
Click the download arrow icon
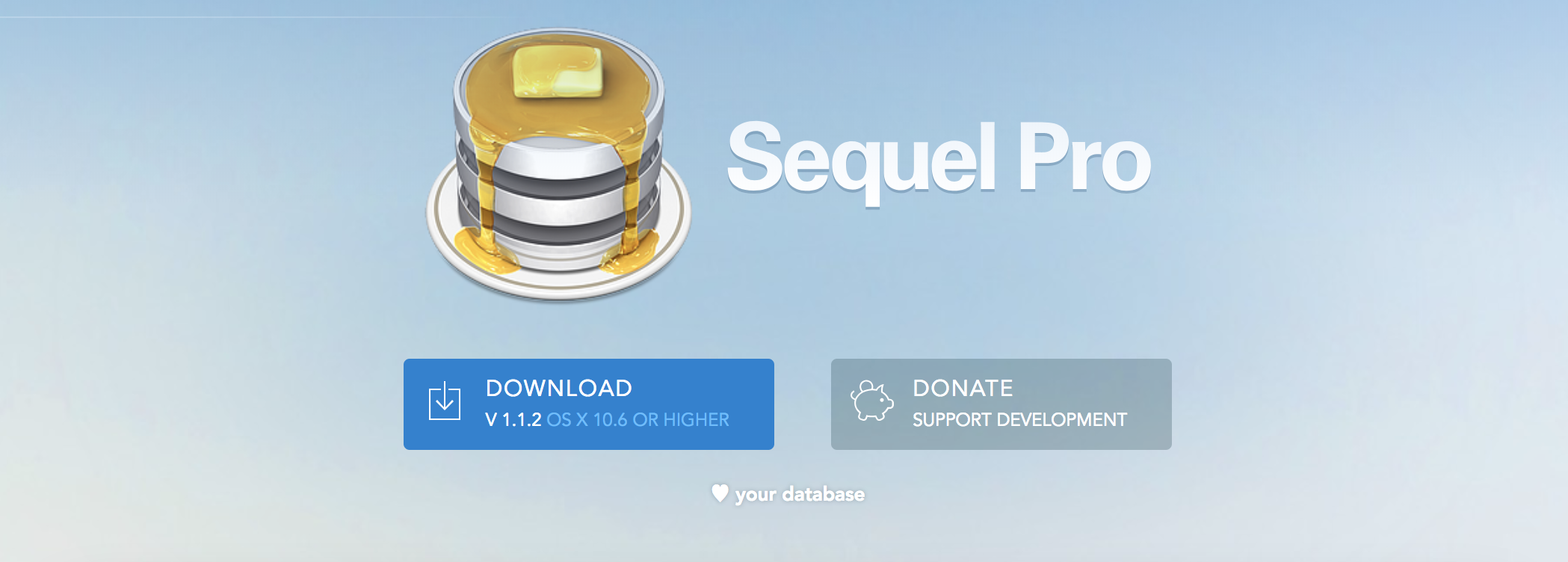point(445,401)
